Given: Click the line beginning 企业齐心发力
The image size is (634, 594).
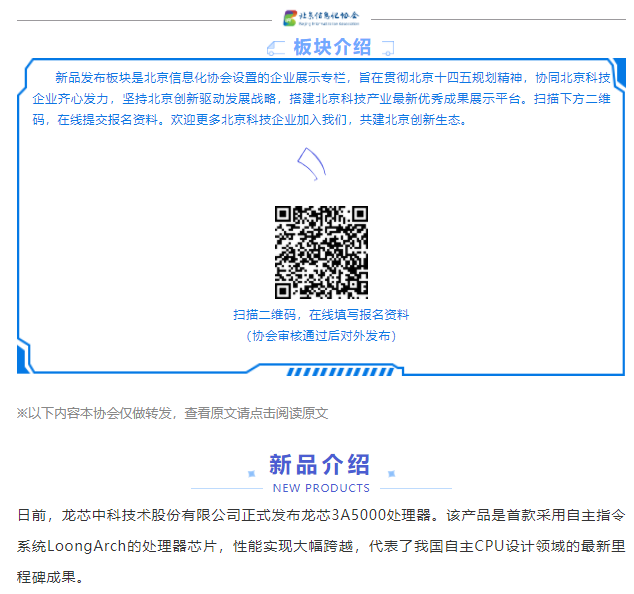Looking at the screenshot, I should click(x=321, y=99).
